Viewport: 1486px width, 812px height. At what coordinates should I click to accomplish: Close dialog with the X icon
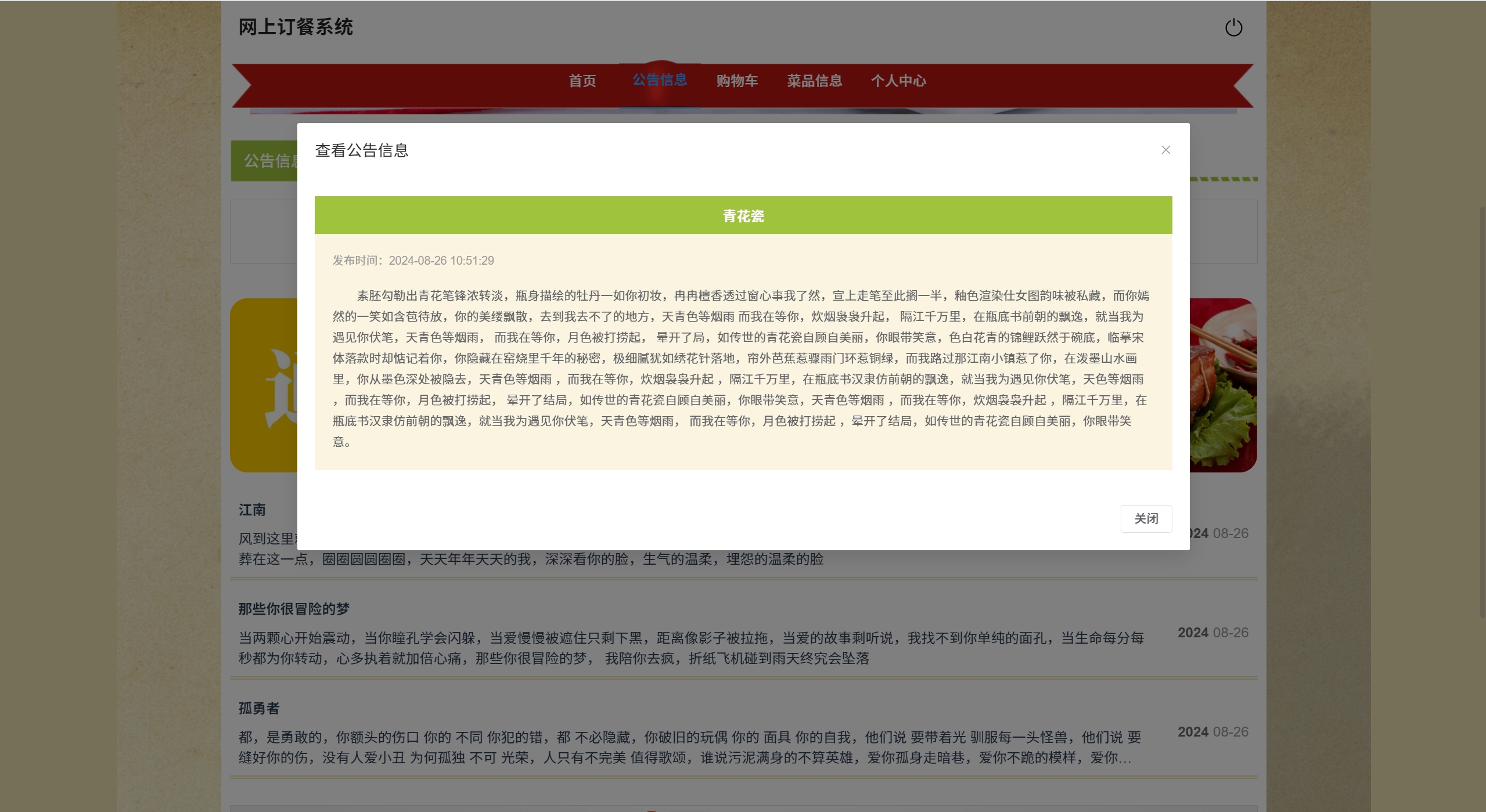point(1165,150)
